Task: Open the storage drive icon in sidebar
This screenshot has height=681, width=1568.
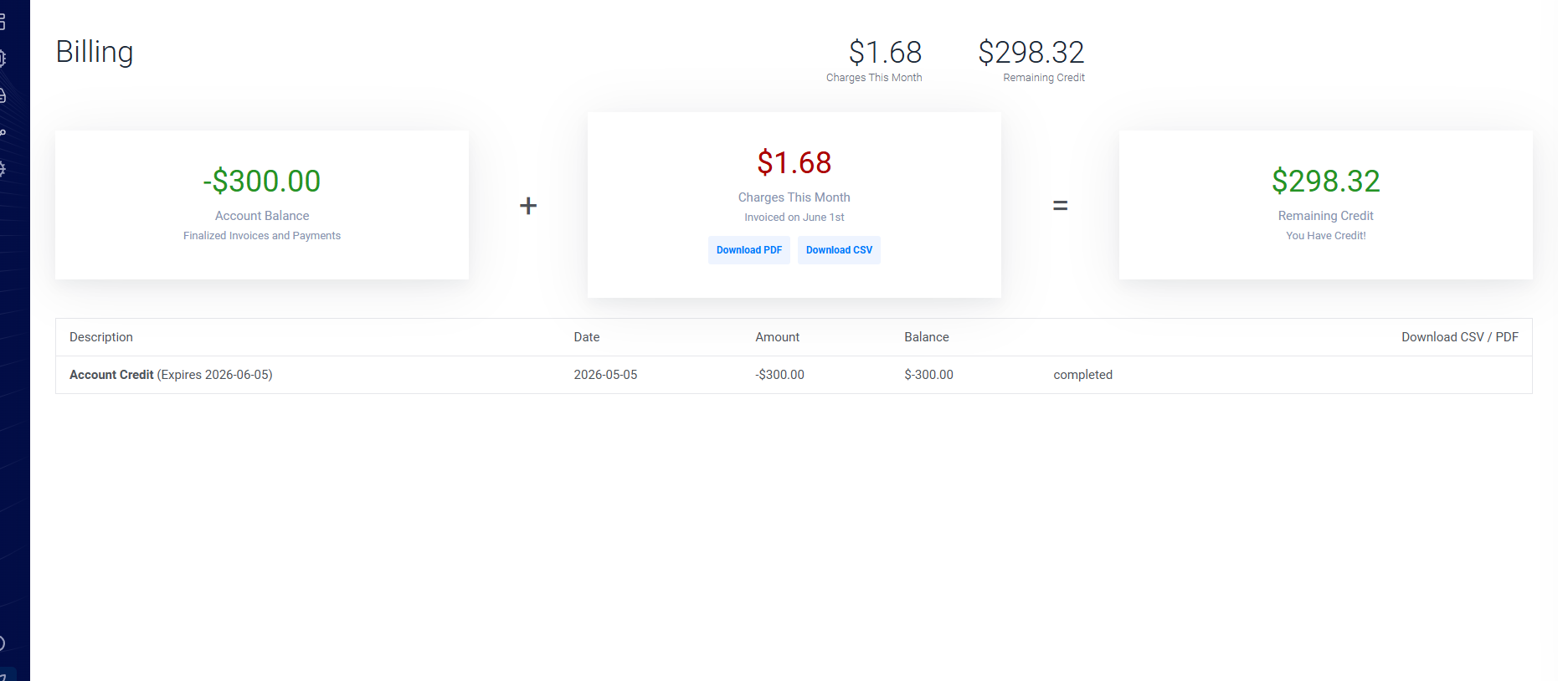Action: (2, 95)
